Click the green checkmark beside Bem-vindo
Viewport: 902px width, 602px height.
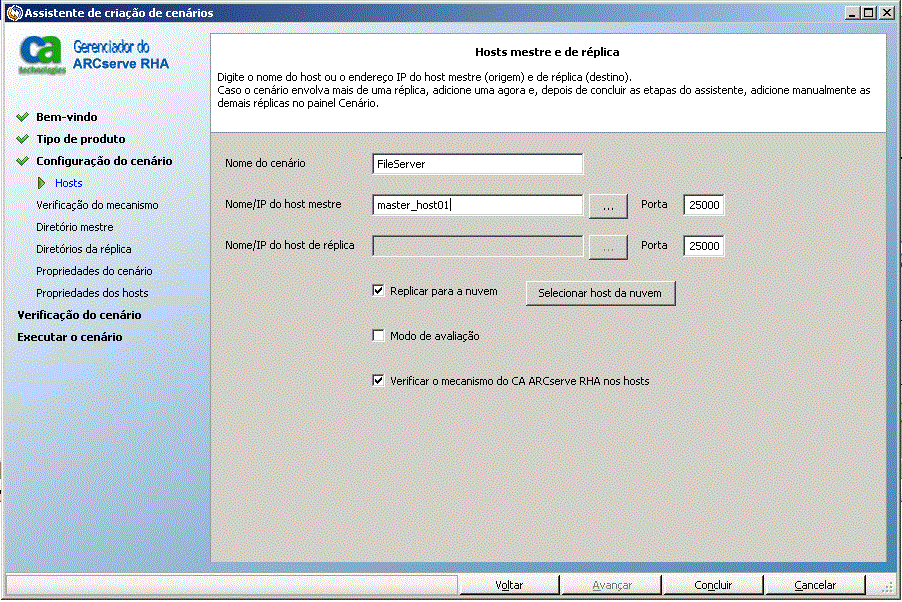[22, 117]
